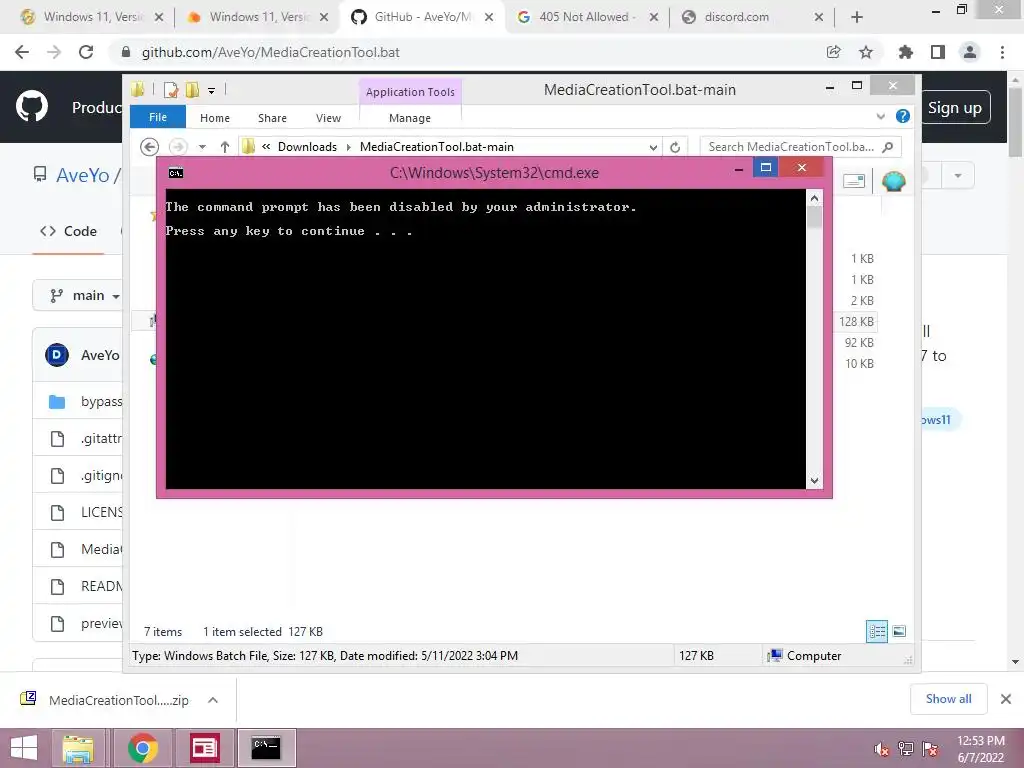Click Computer label in Explorer status bar
1024x768 pixels.
point(814,656)
